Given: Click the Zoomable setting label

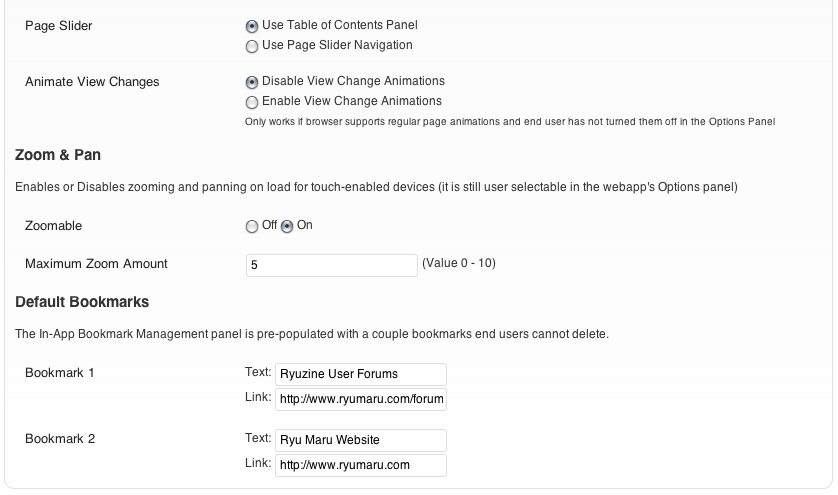Looking at the screenshot, I should (x=54, y=226).
